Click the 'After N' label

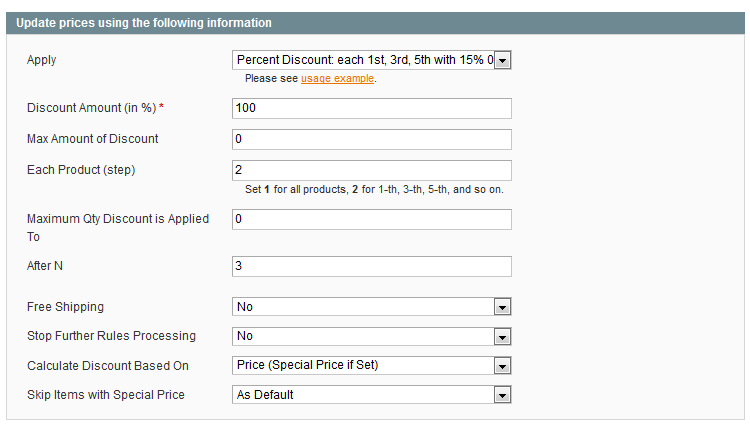coord(45,266)
